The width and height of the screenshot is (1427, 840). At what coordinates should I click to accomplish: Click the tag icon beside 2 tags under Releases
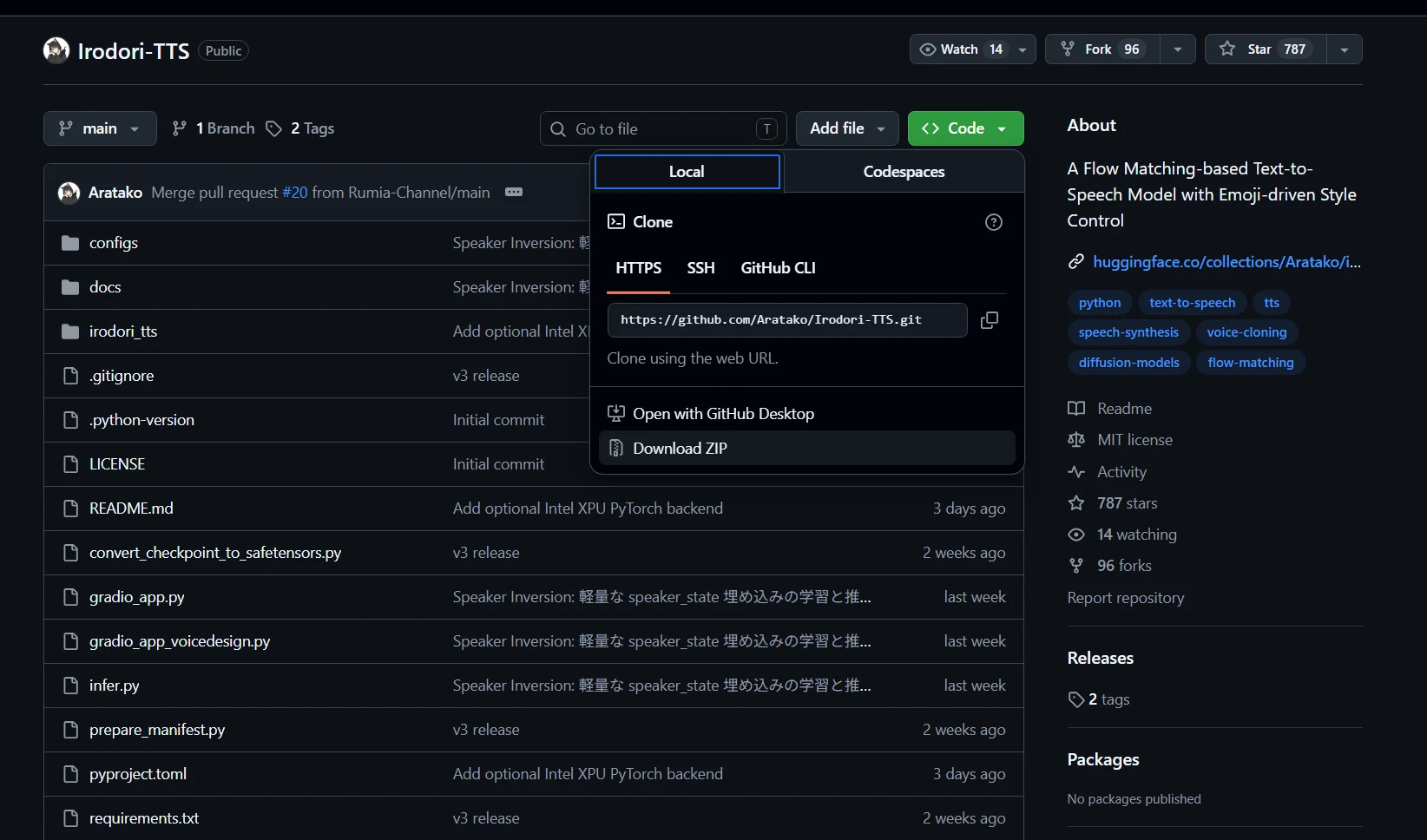[1076, 699]
